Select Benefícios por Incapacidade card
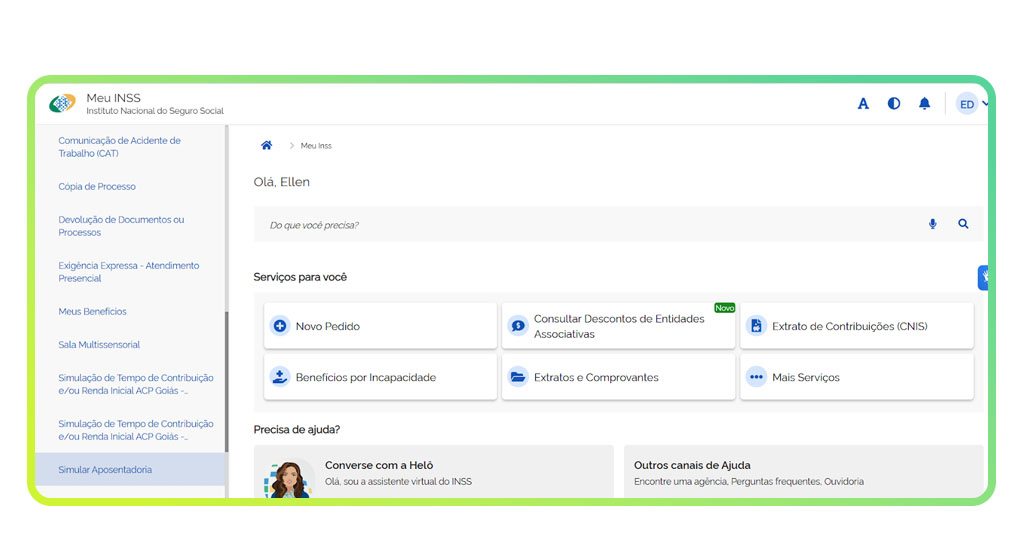The width and height of the screenshot is (1024, 536). (x=380, y=377)
